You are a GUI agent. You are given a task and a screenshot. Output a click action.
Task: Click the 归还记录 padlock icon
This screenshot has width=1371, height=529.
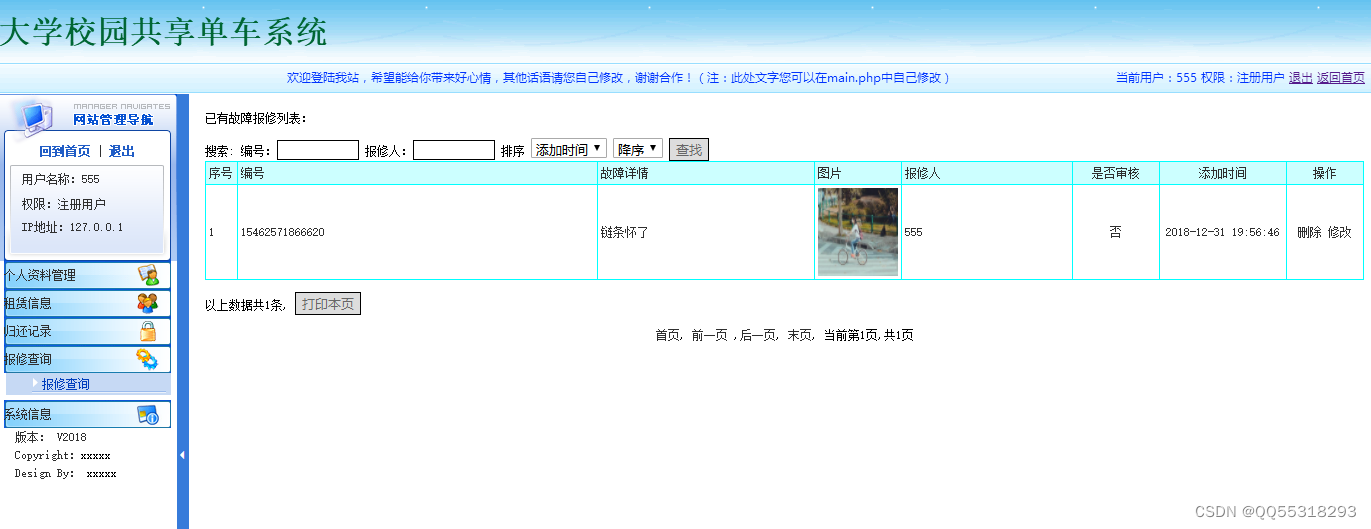point(148,331)
